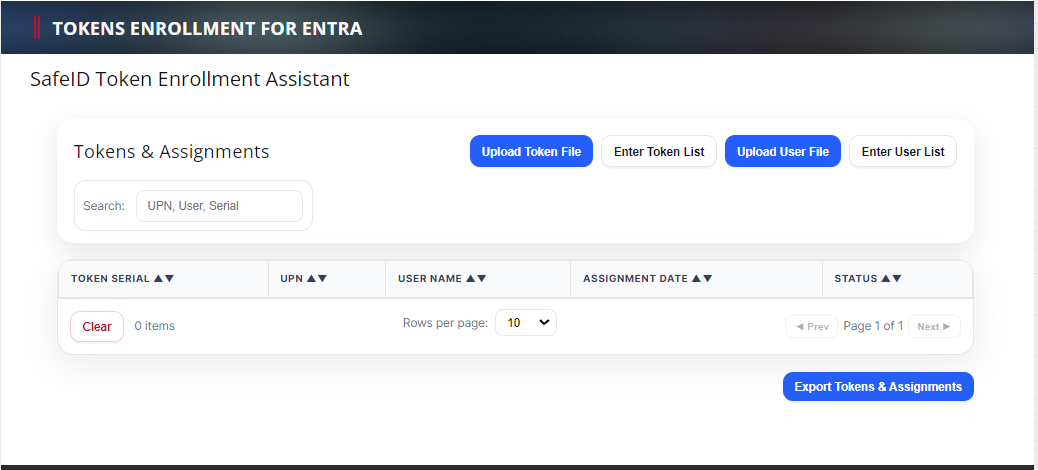Click the red Clear button
Viewport: 1038px width, 470px height.
click(97, 326)
